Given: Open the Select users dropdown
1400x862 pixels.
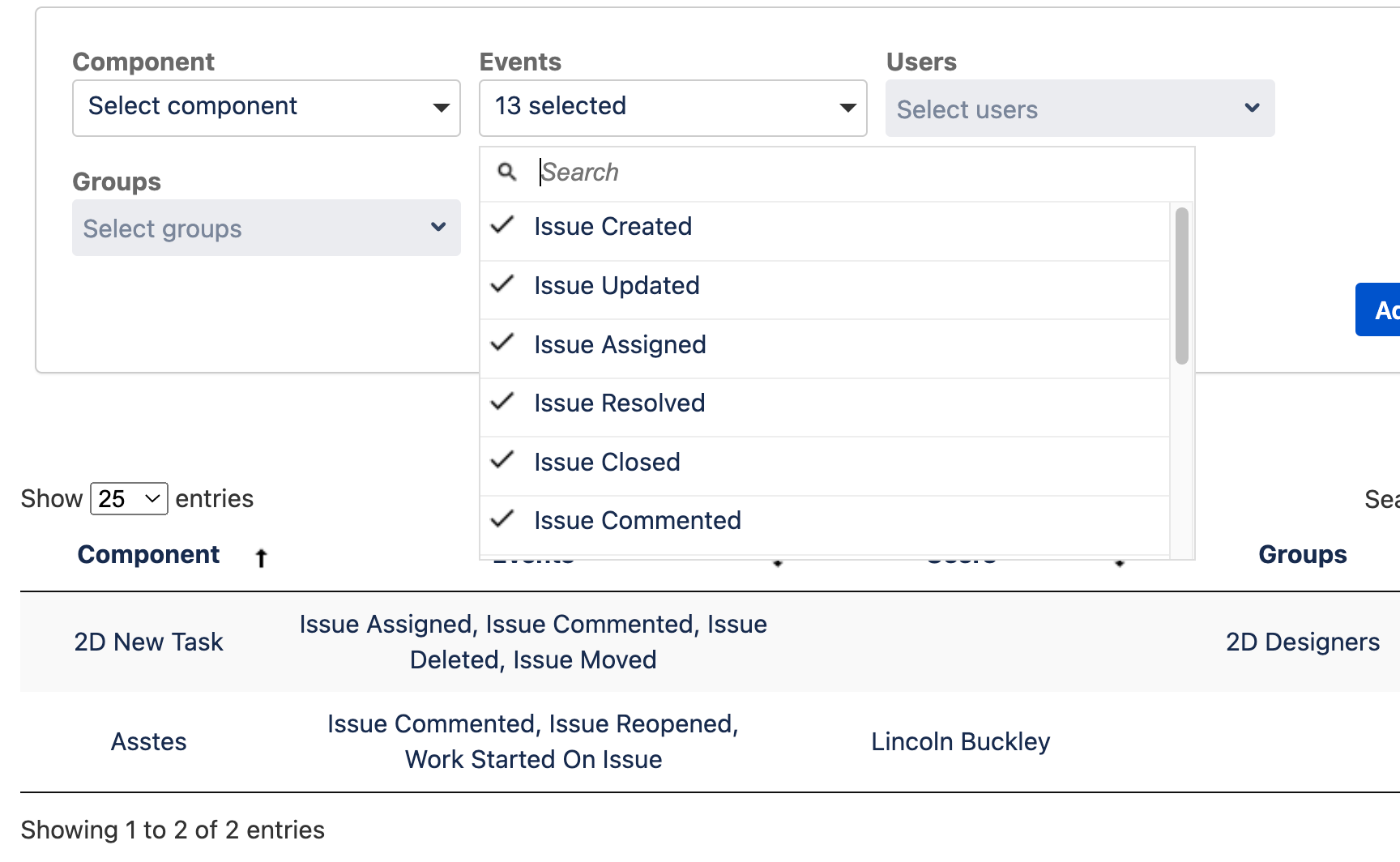Looking at the screenshot, I should click(x=1079, y=109).
